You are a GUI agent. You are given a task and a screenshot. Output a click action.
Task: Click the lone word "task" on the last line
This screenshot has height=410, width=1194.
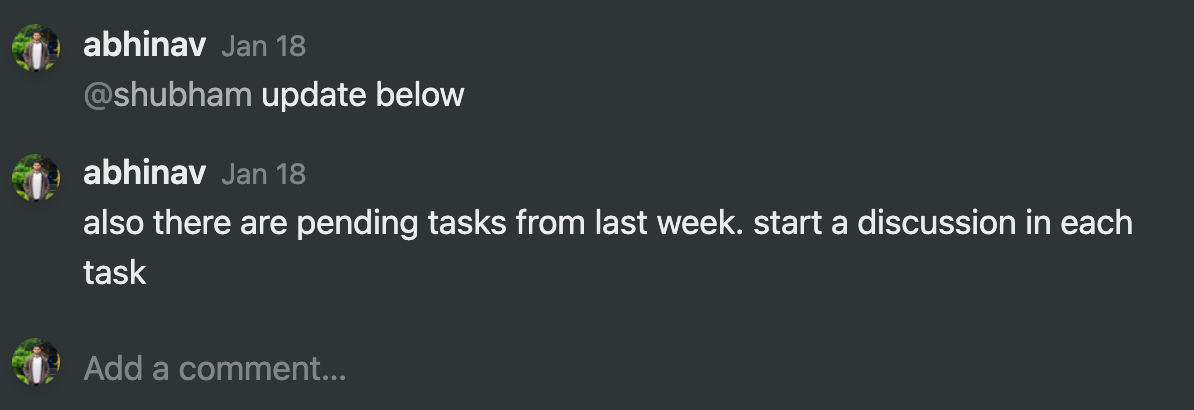(x=115, y=272)
